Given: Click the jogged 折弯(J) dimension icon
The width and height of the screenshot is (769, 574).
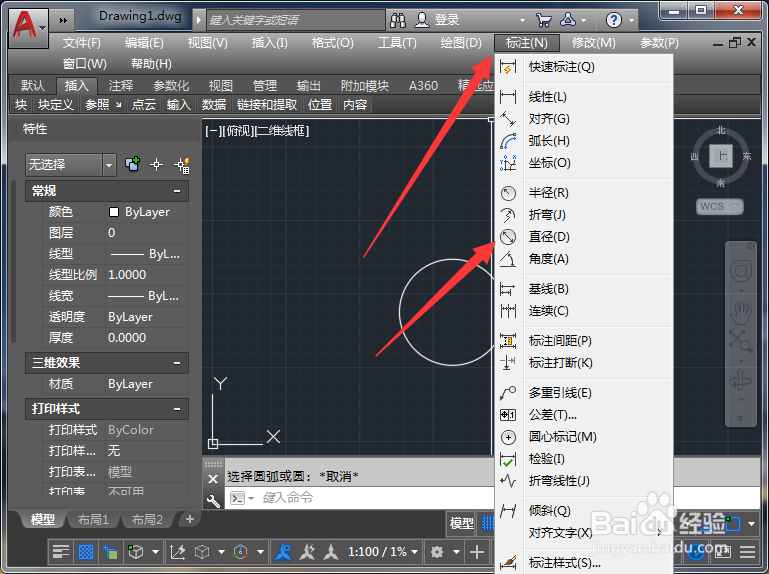Looking at the screenshot, I should (x=508, y=215).
